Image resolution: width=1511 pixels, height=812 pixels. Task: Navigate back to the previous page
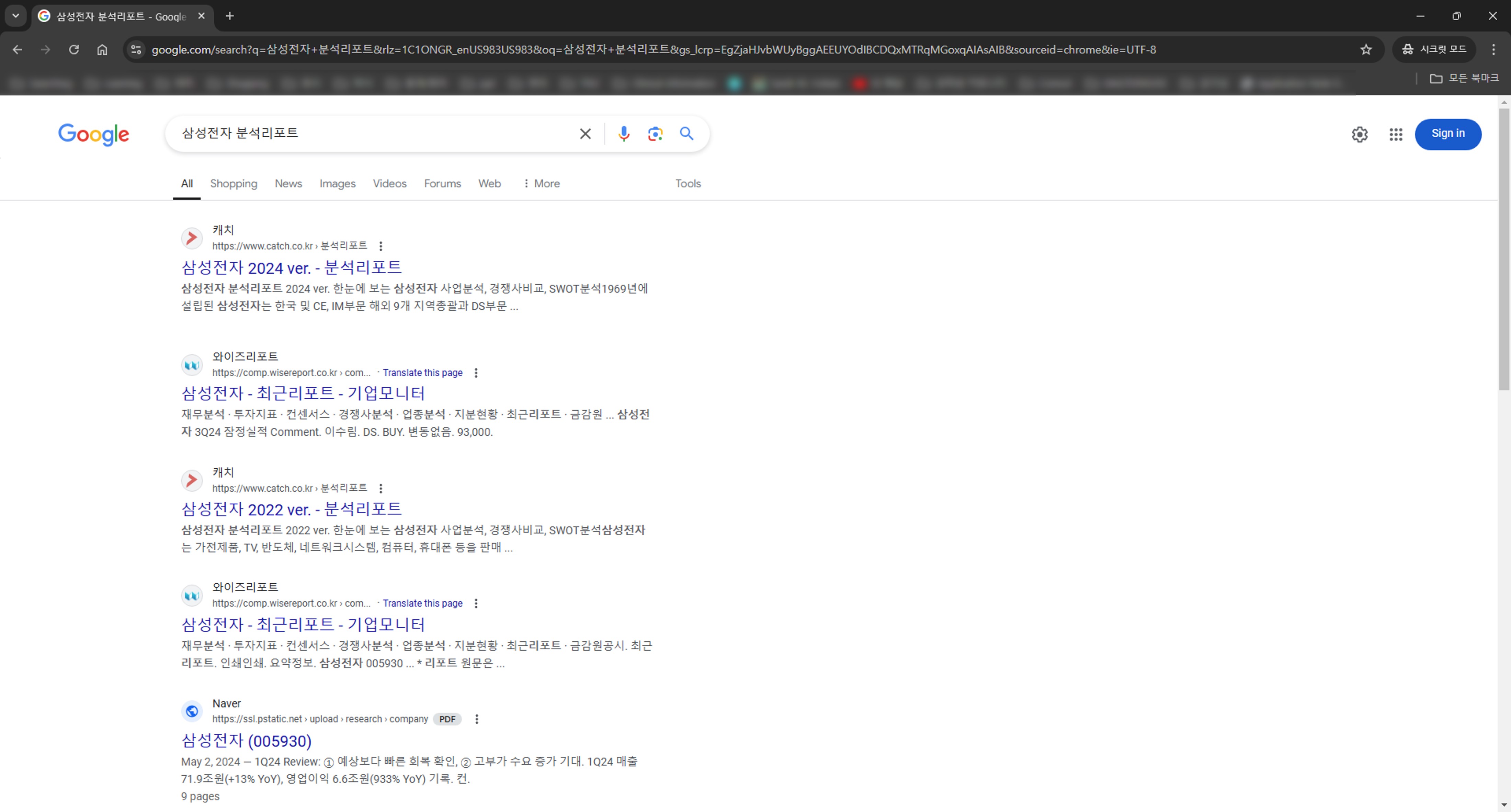click(x=17, y=50)
